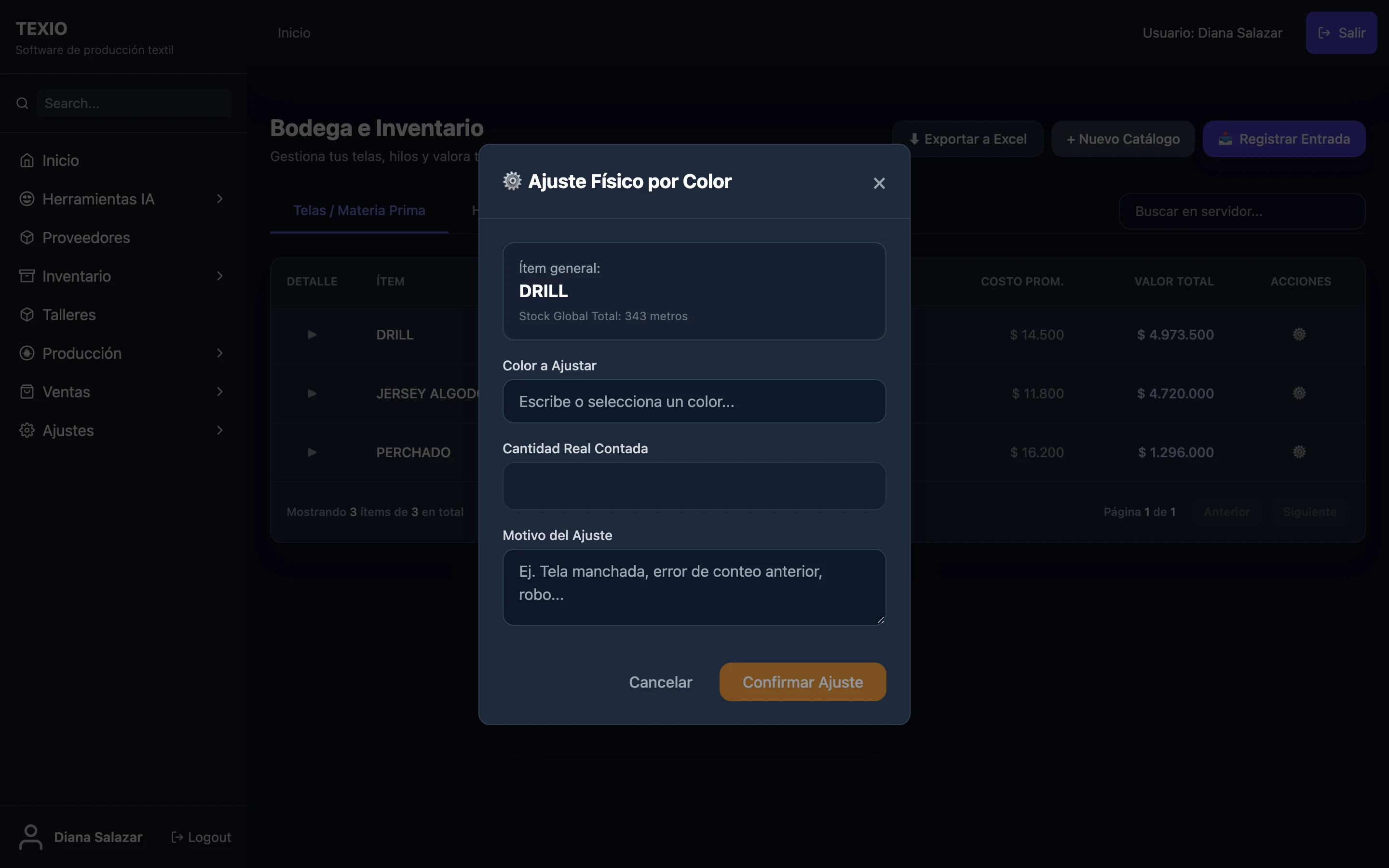Open adjustment gear for JERSEY ALGODÓN row
Screen dimensions: 1389x868
tap(1299, 393)
